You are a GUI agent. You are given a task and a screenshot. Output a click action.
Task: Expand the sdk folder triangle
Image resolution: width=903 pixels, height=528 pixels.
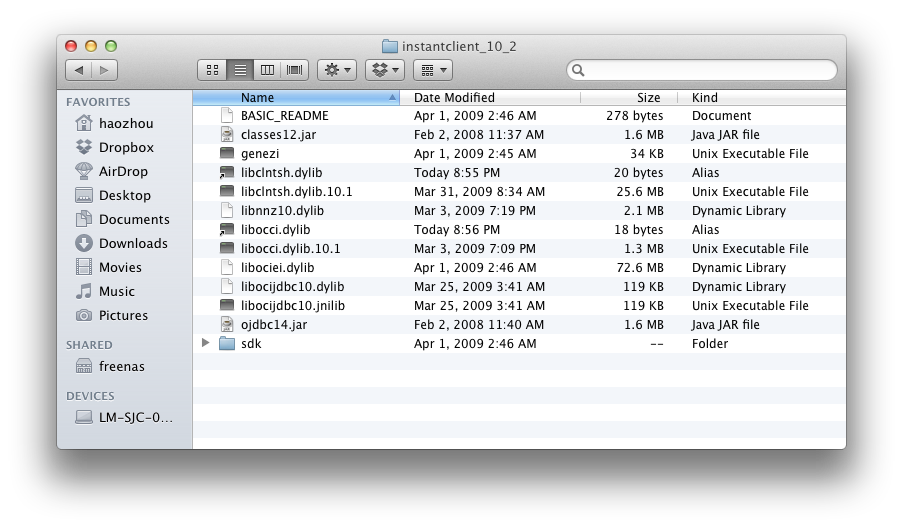tap(206, 343)
